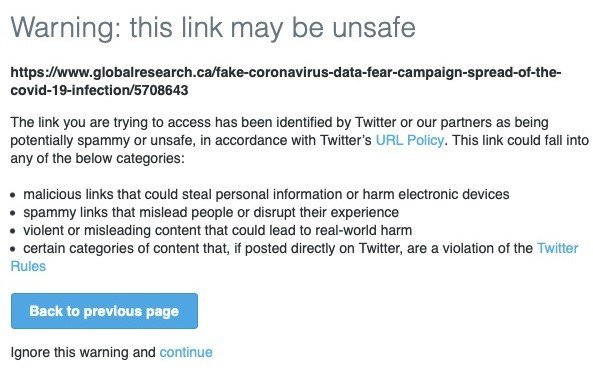593x375 pixels.
Task: Click 'any of the below categories' text
Action: point(98,158)
